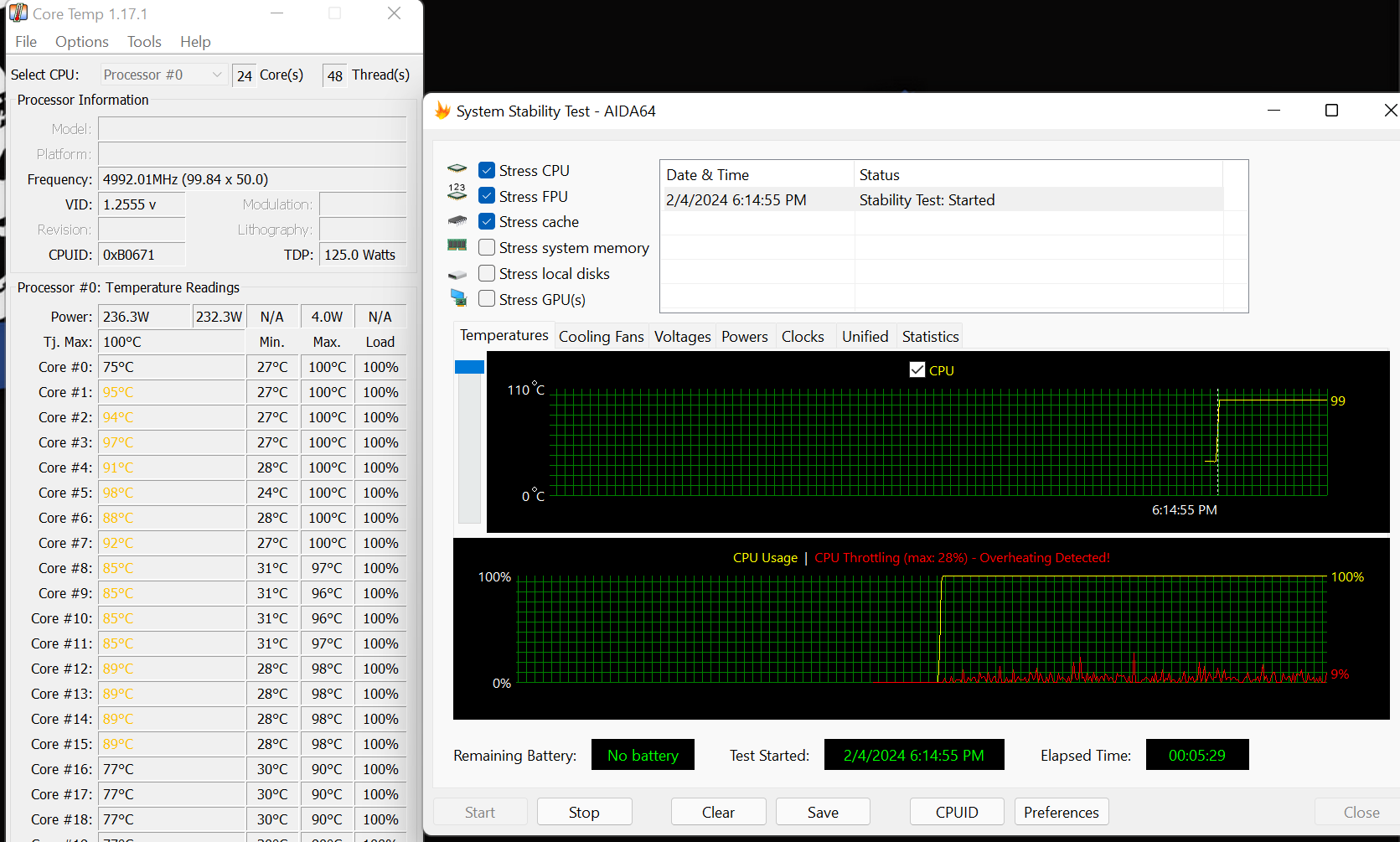Click the Core Temp app icon
The width and height of the screenshot is (1400, 842).
18,13
